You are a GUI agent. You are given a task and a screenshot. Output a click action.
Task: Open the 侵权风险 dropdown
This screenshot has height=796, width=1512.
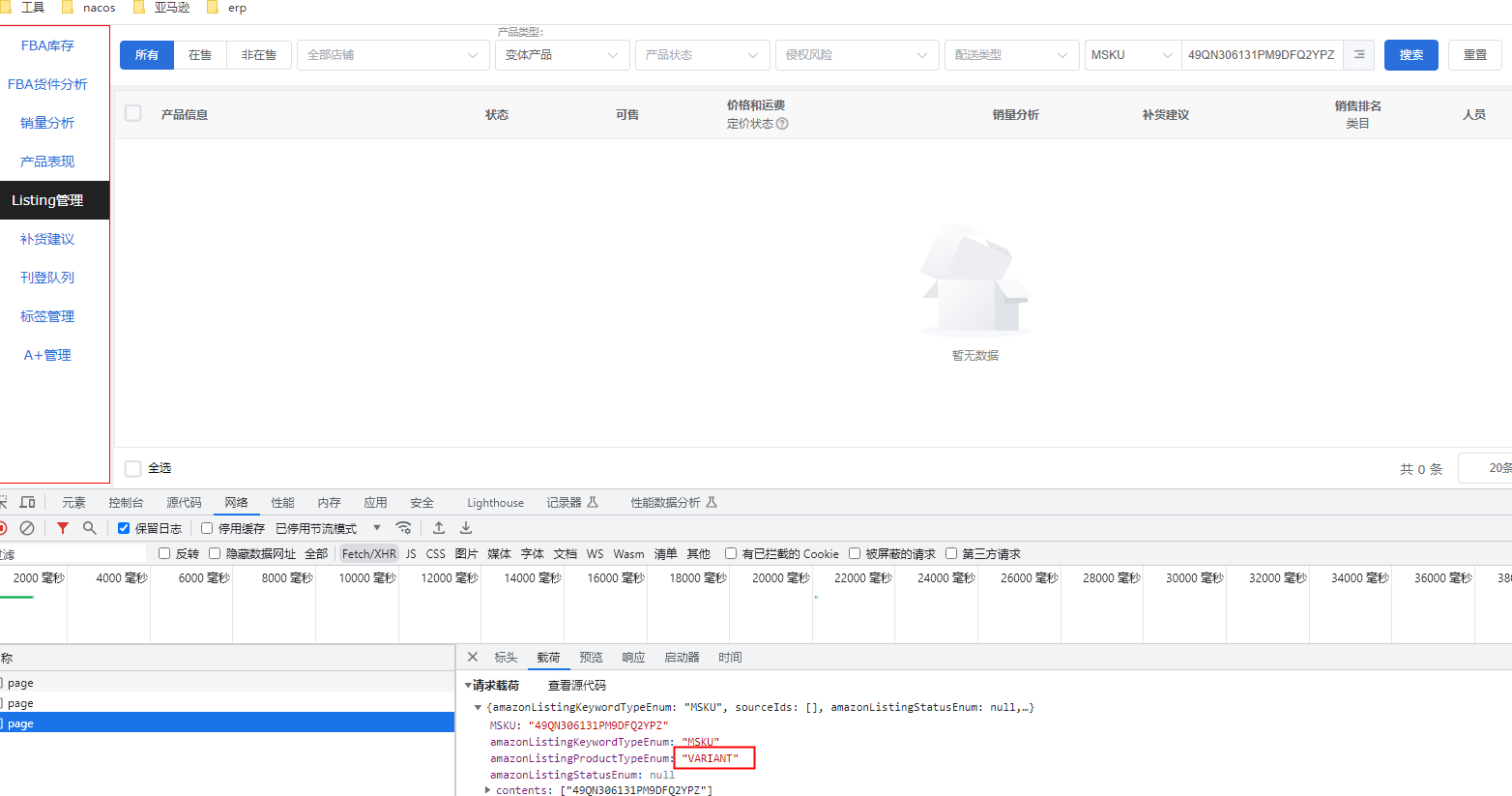(858, 55)
